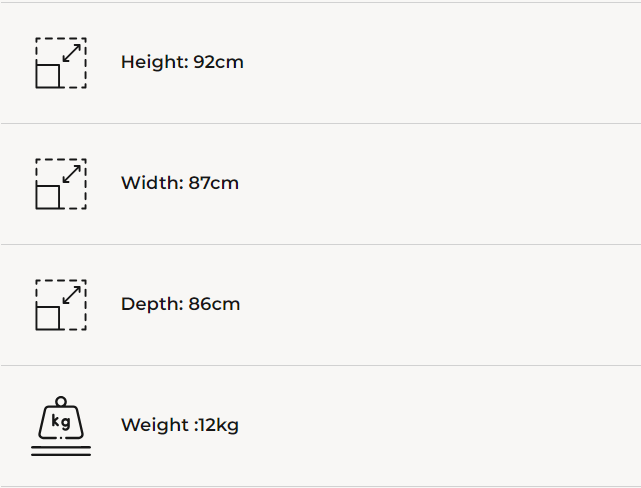
Task: Click the 86cm value
Action: [x=214, y=304]
